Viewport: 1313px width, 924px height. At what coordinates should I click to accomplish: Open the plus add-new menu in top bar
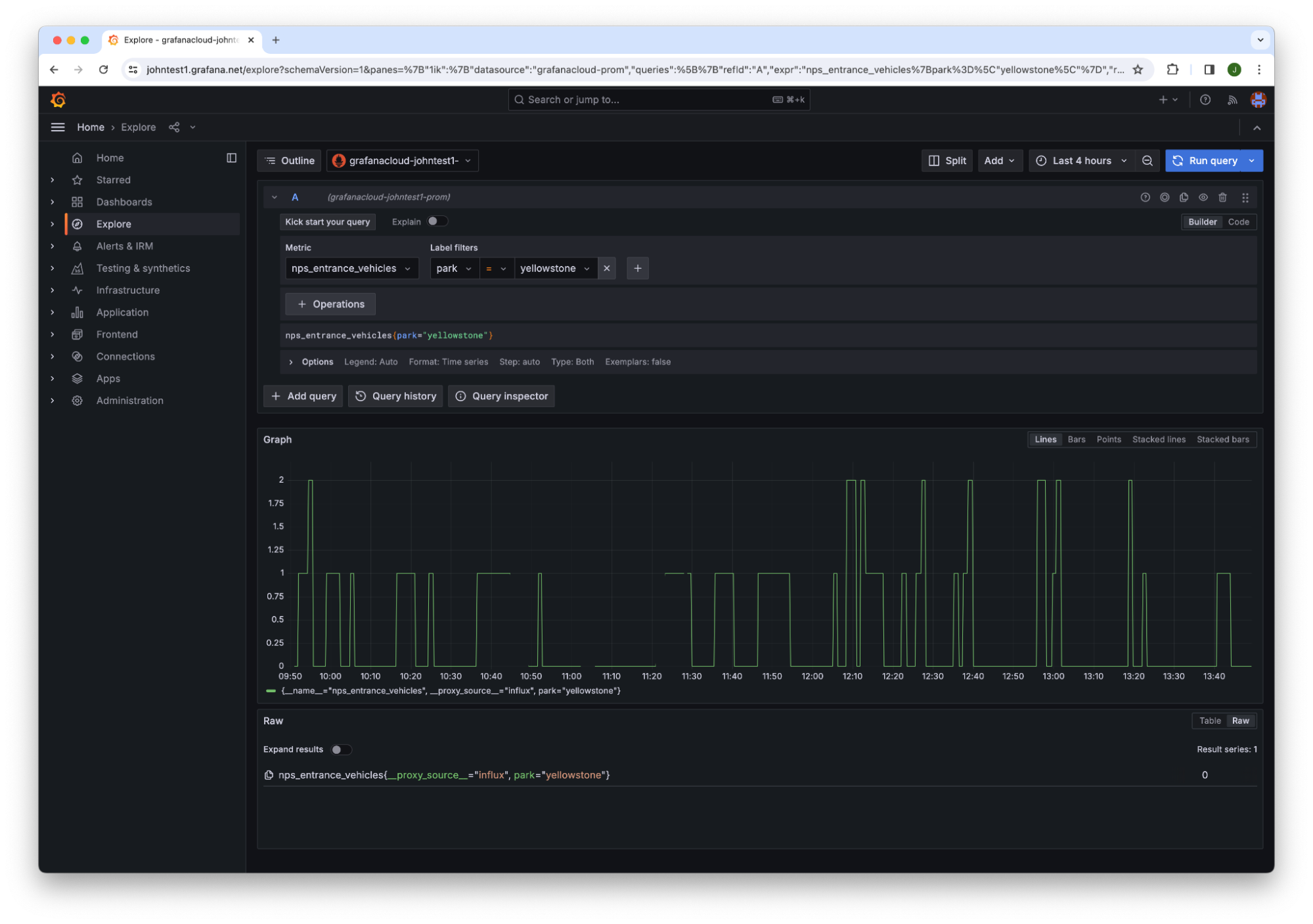click(x=1168, y=100)
